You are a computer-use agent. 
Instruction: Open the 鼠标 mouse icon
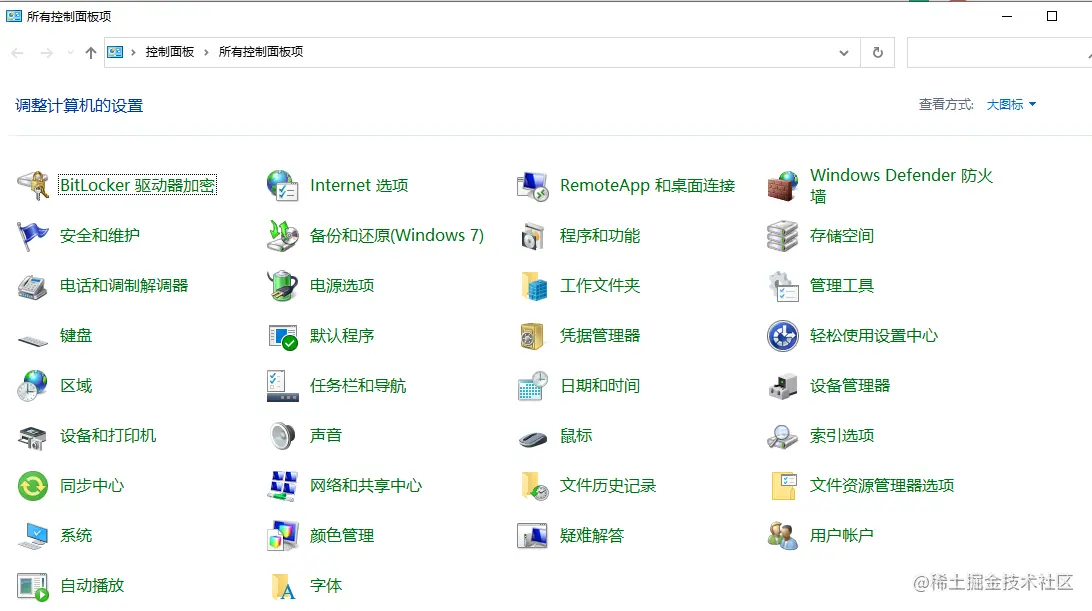(533, 438)
